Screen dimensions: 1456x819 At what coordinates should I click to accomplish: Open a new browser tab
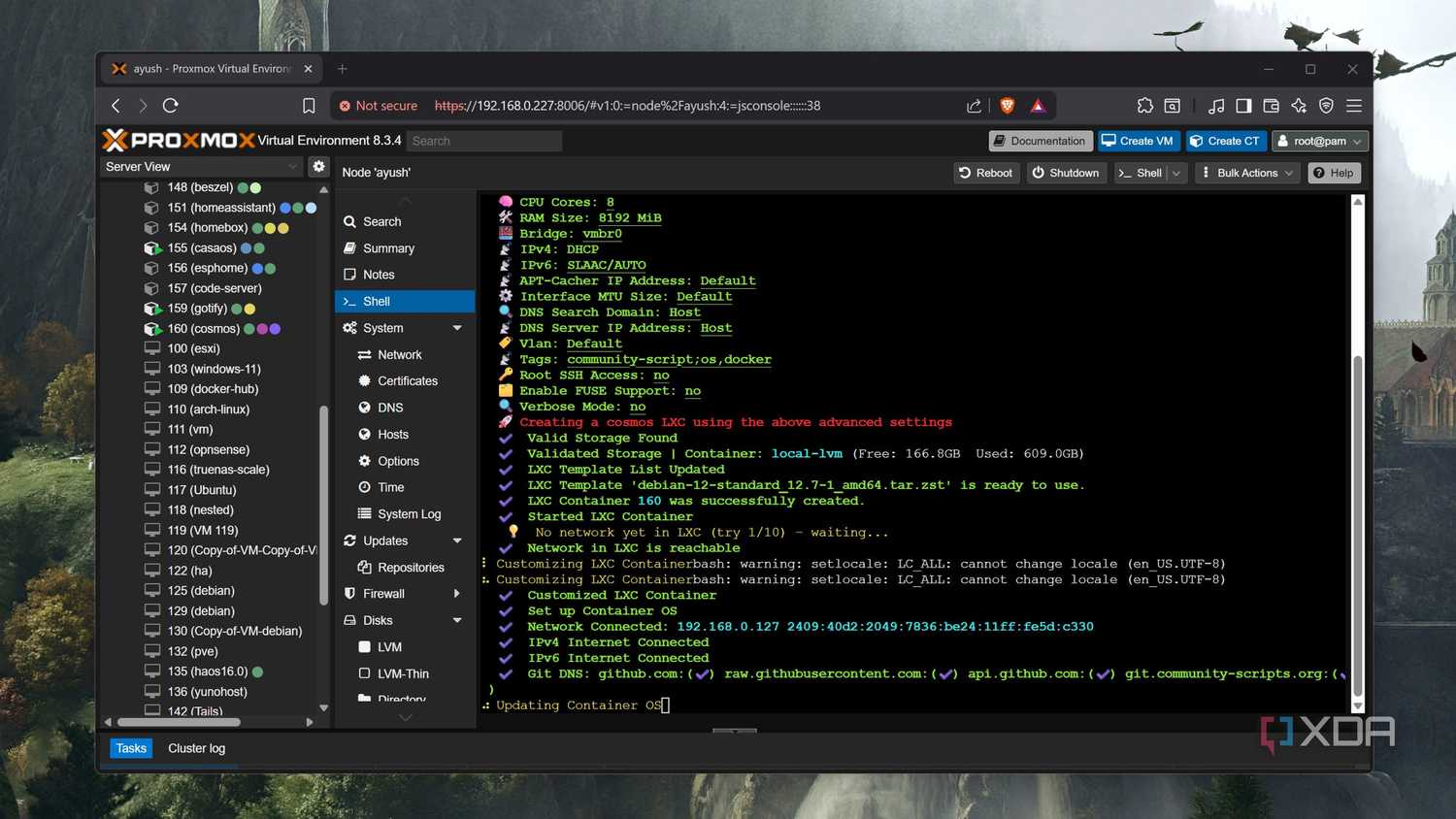click(x=342, y=69)
